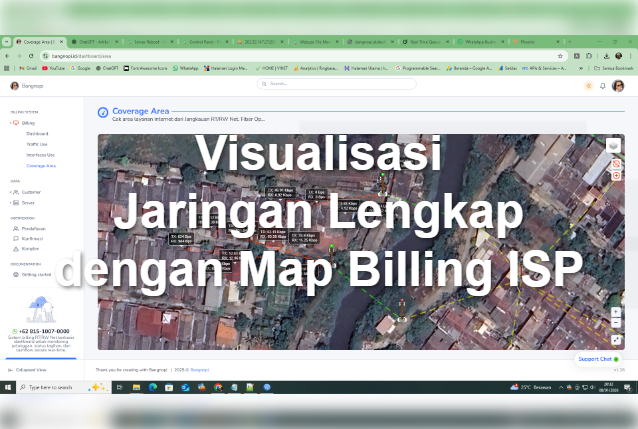
Task: Bookmark this page with the star icon
Action: click(x=560, y=56)
